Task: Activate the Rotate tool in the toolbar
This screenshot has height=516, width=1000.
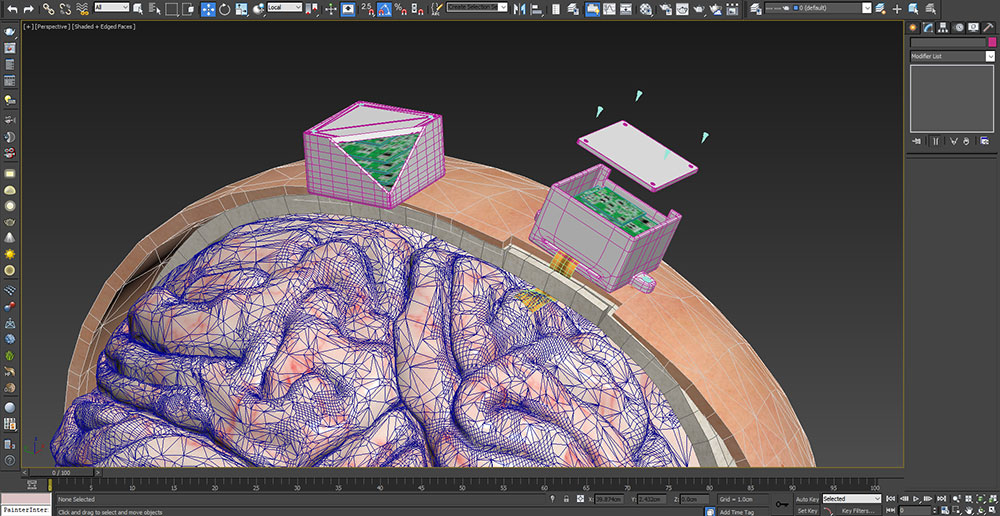Action: (x=225, y=9)
